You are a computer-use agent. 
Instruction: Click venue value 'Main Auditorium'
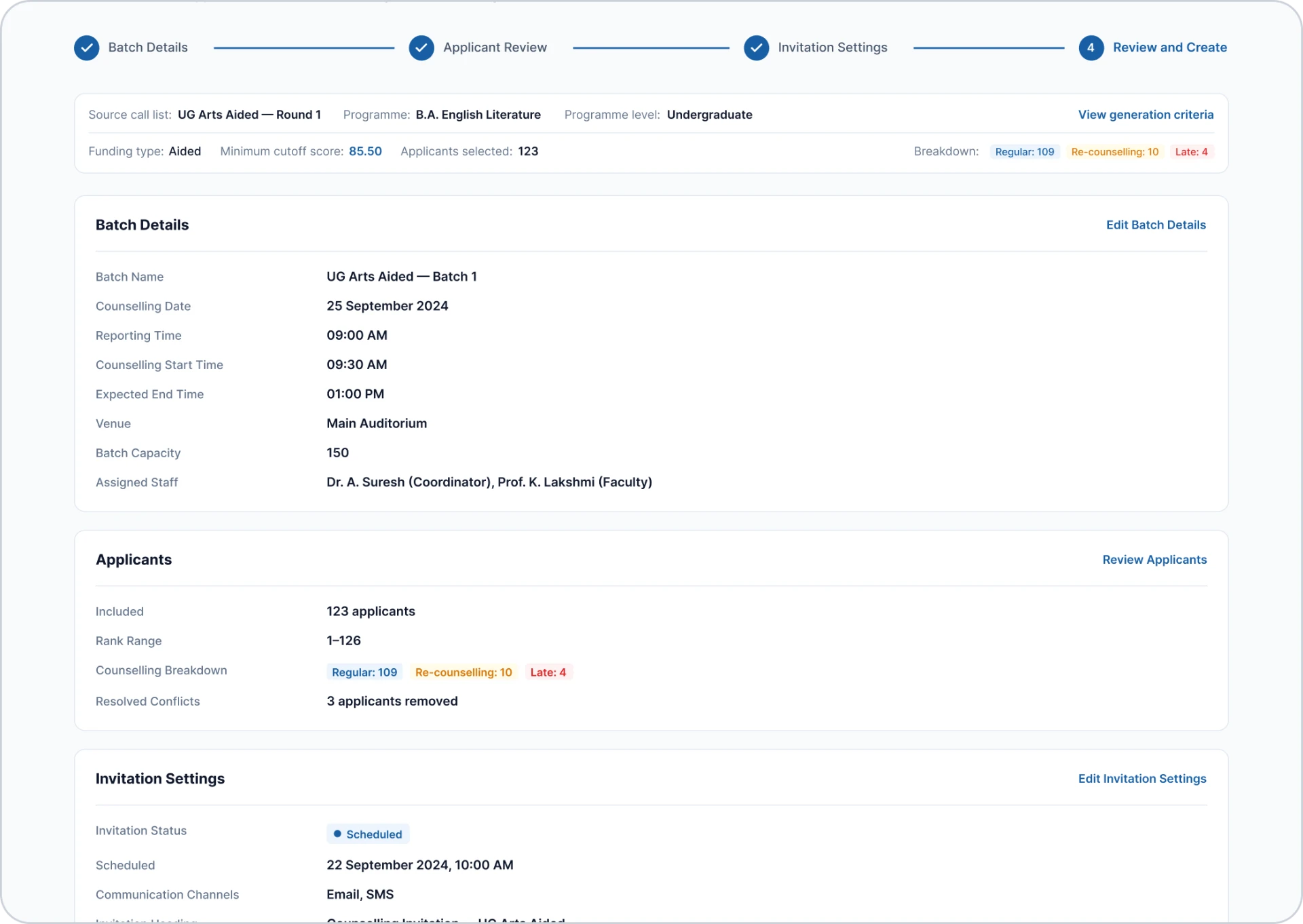(x=377, y=423)
